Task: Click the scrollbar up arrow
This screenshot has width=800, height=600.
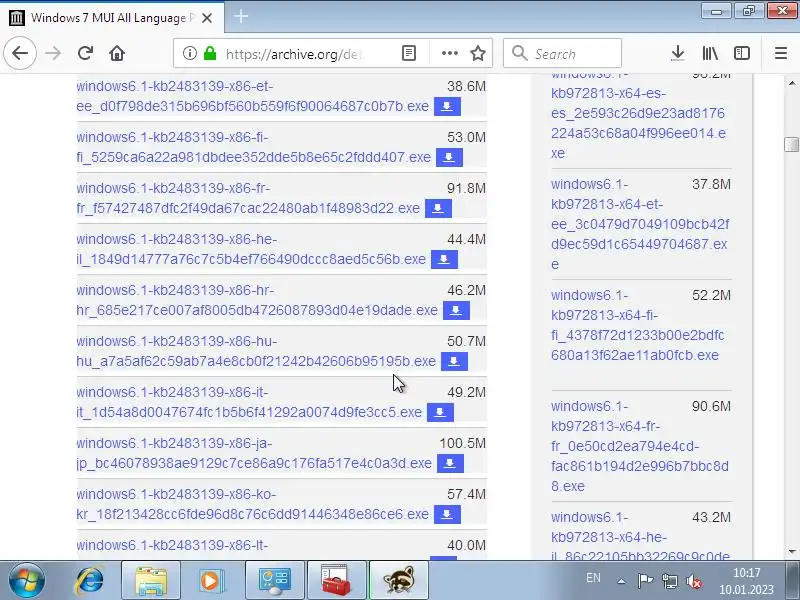Action: tap(791, 83)
